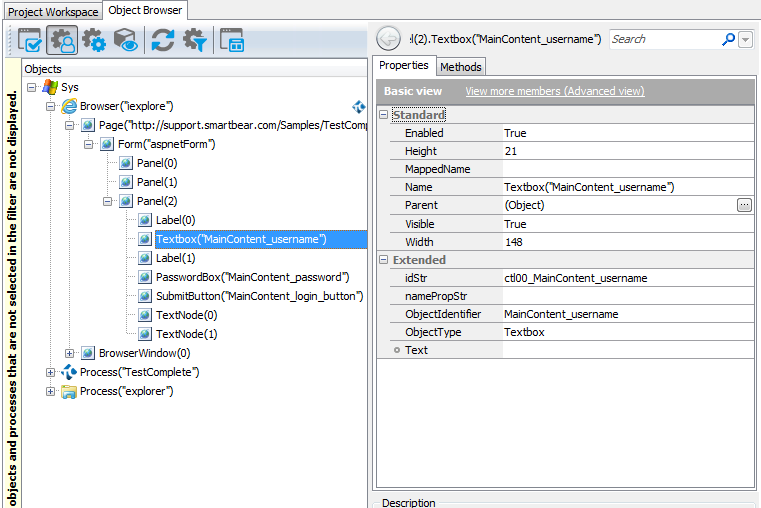Collapse the Panel(2) tree node
761x508 pixels.
[x=108, y=201]
